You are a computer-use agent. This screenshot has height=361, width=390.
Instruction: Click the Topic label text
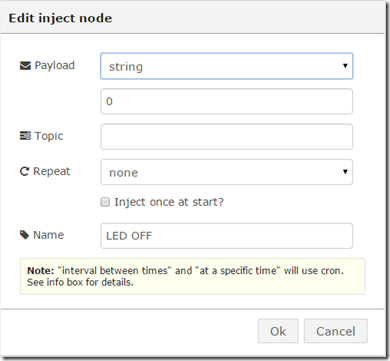coord(49,136)
